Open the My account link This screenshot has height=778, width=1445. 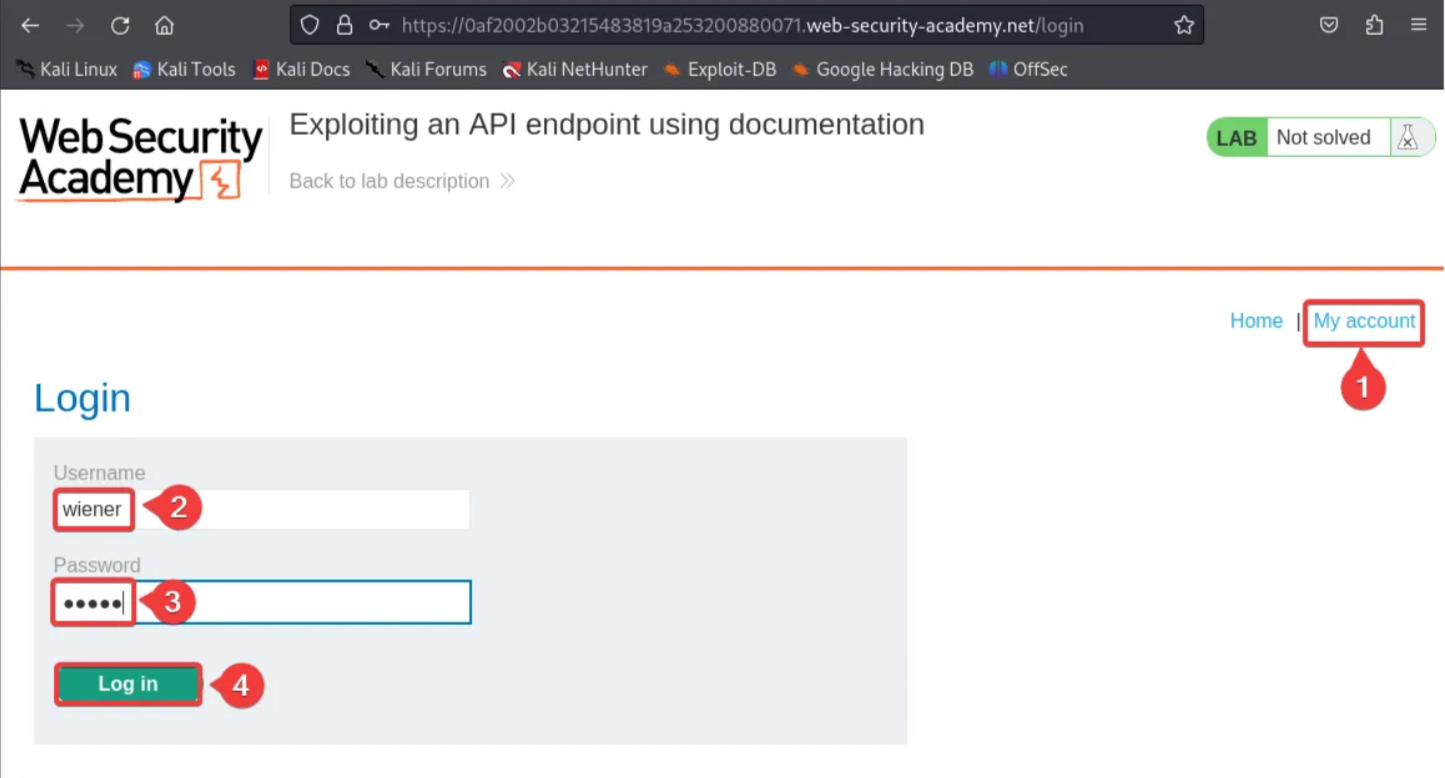click(x=1363, y=321)
